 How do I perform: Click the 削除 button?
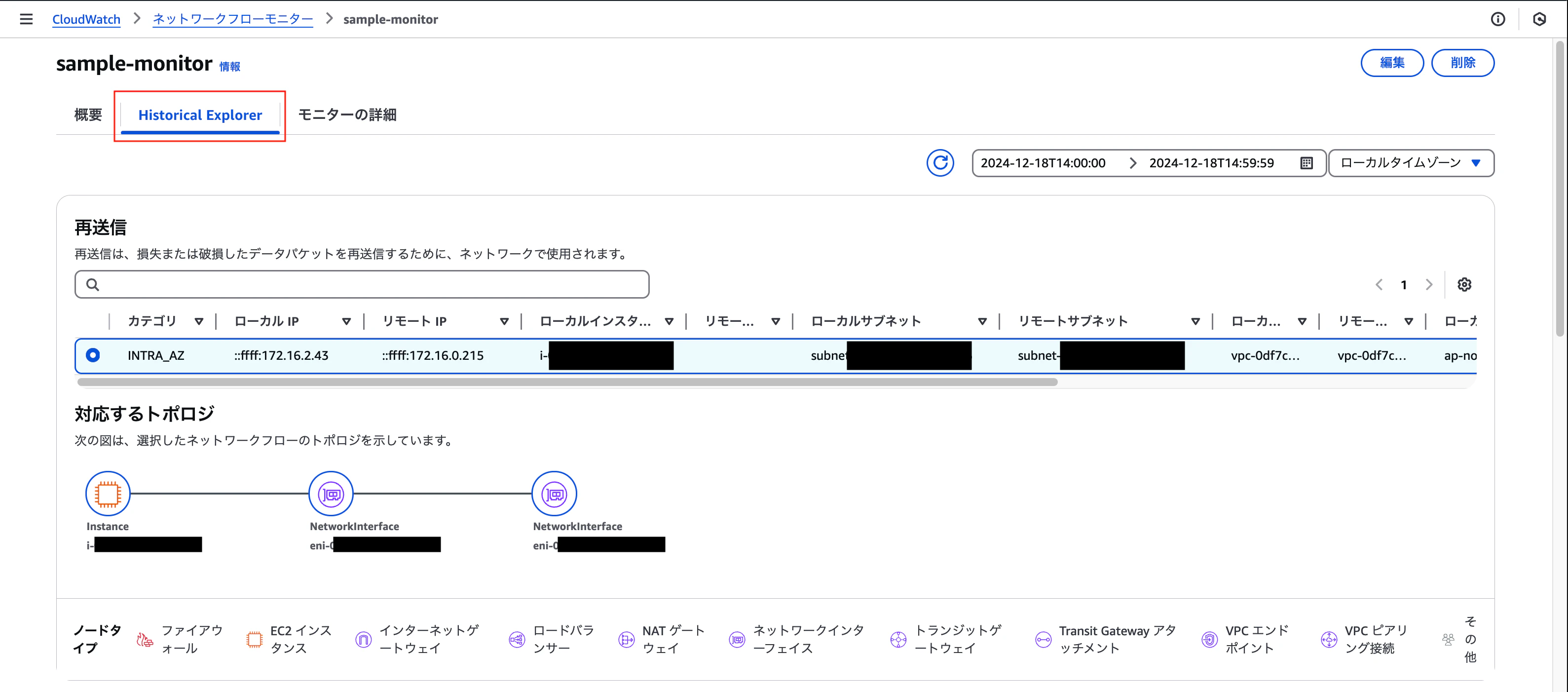tap(1463, 63)
